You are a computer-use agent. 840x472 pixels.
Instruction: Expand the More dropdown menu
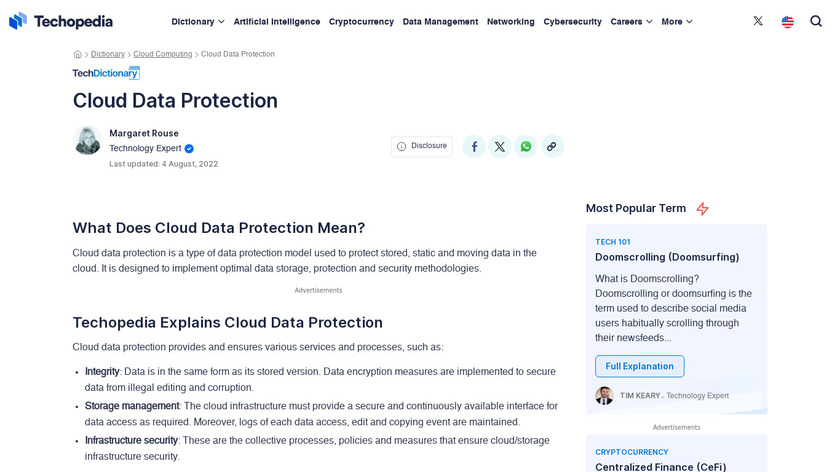click(677, 21)
